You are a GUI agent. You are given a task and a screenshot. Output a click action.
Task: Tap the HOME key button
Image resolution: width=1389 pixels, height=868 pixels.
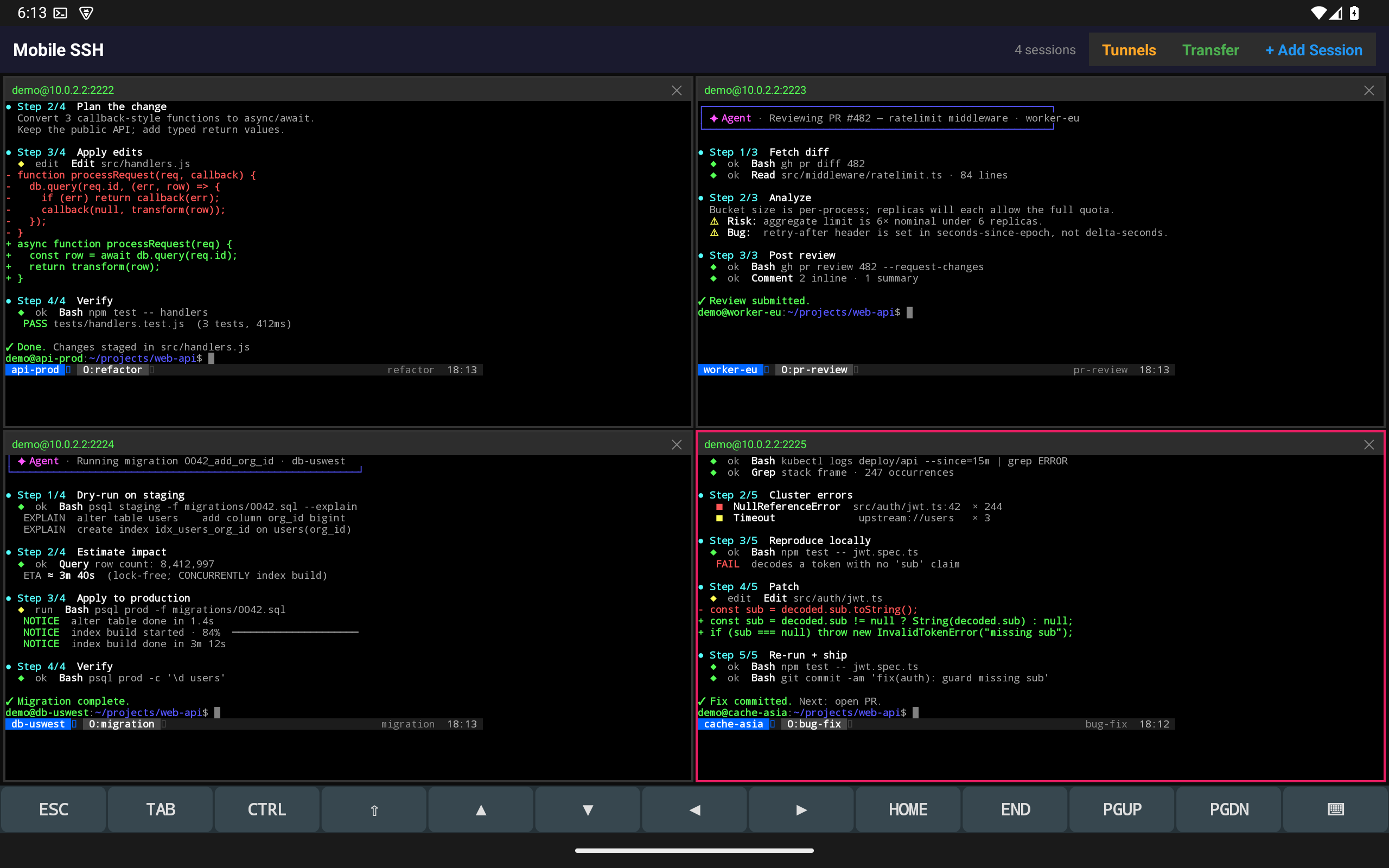908,809
